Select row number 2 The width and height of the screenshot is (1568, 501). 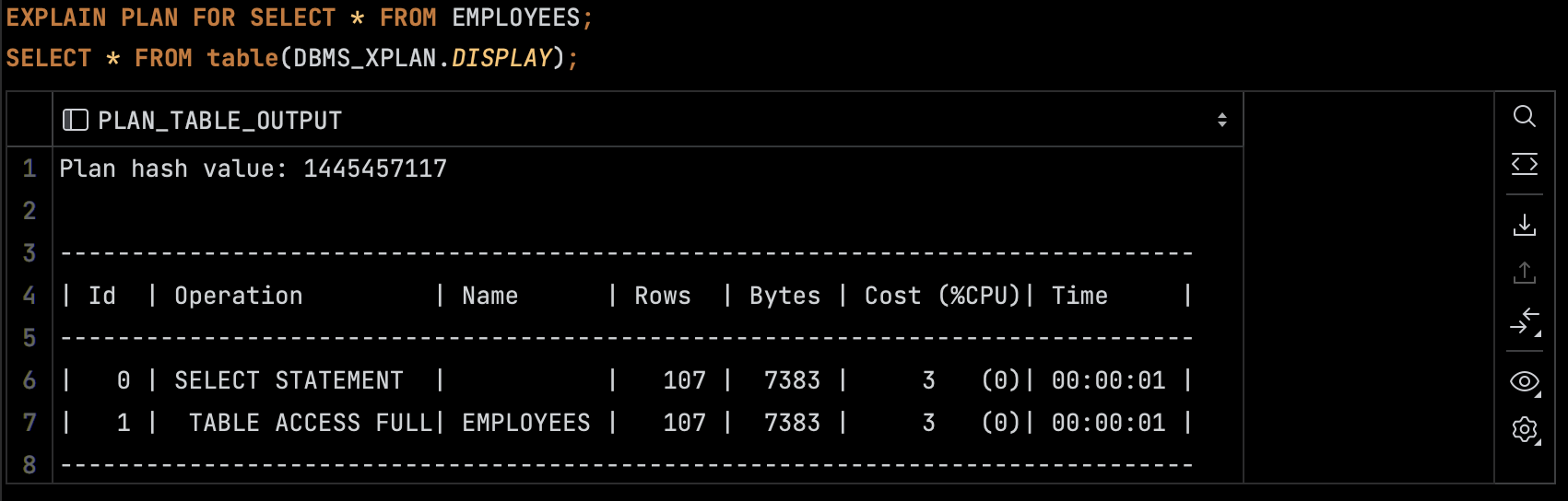[29, 211]
